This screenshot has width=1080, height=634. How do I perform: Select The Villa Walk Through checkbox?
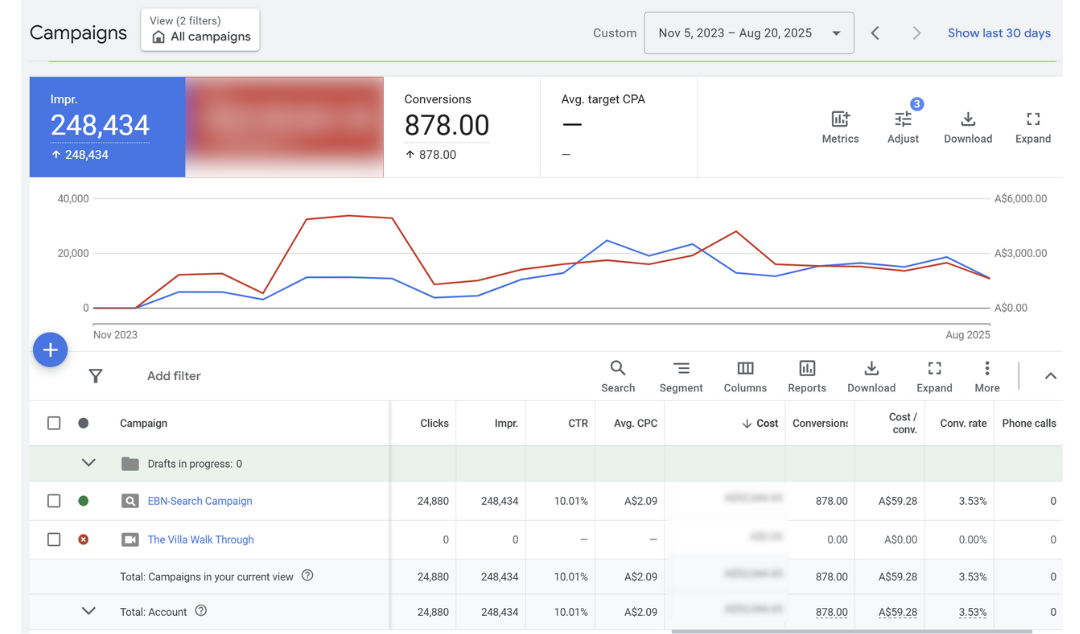tap(54, 539)
